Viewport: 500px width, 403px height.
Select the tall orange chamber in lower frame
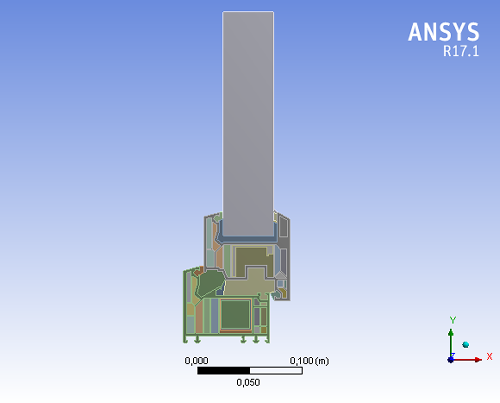(199, 317)
